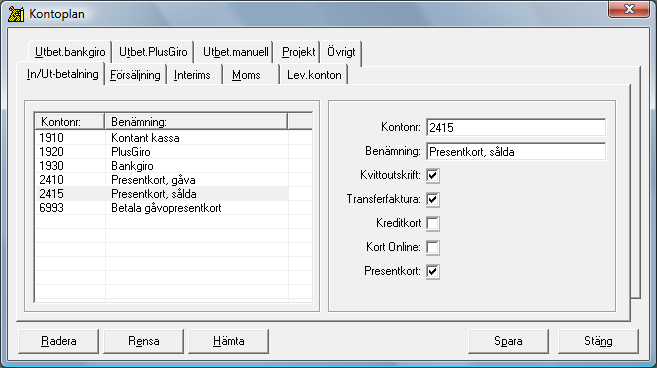The image size is (657, 368).
Task: Switch to the Försäljning tab
Action: [x=135, y=75]
